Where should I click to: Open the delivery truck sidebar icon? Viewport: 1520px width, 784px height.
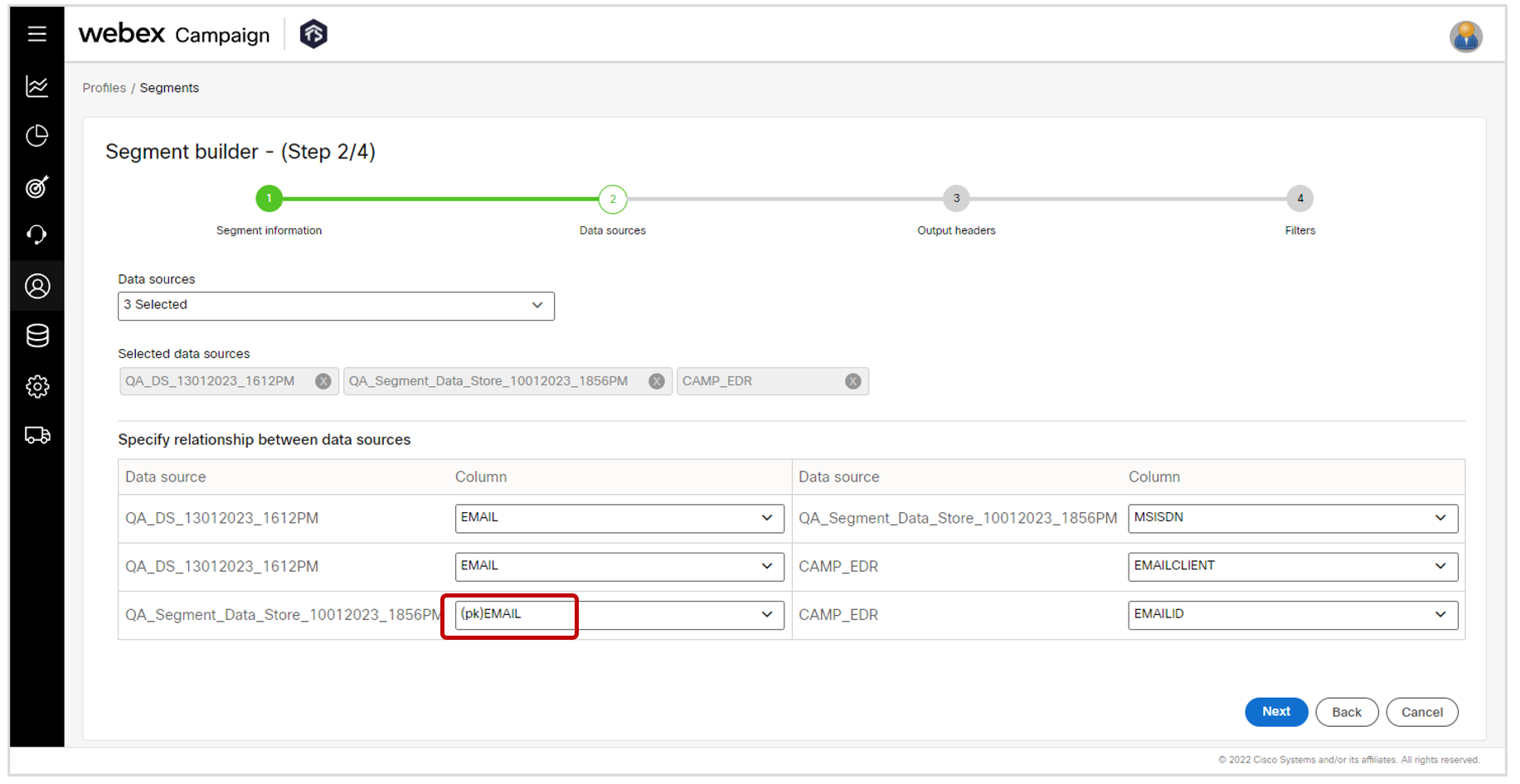(36, 435)
